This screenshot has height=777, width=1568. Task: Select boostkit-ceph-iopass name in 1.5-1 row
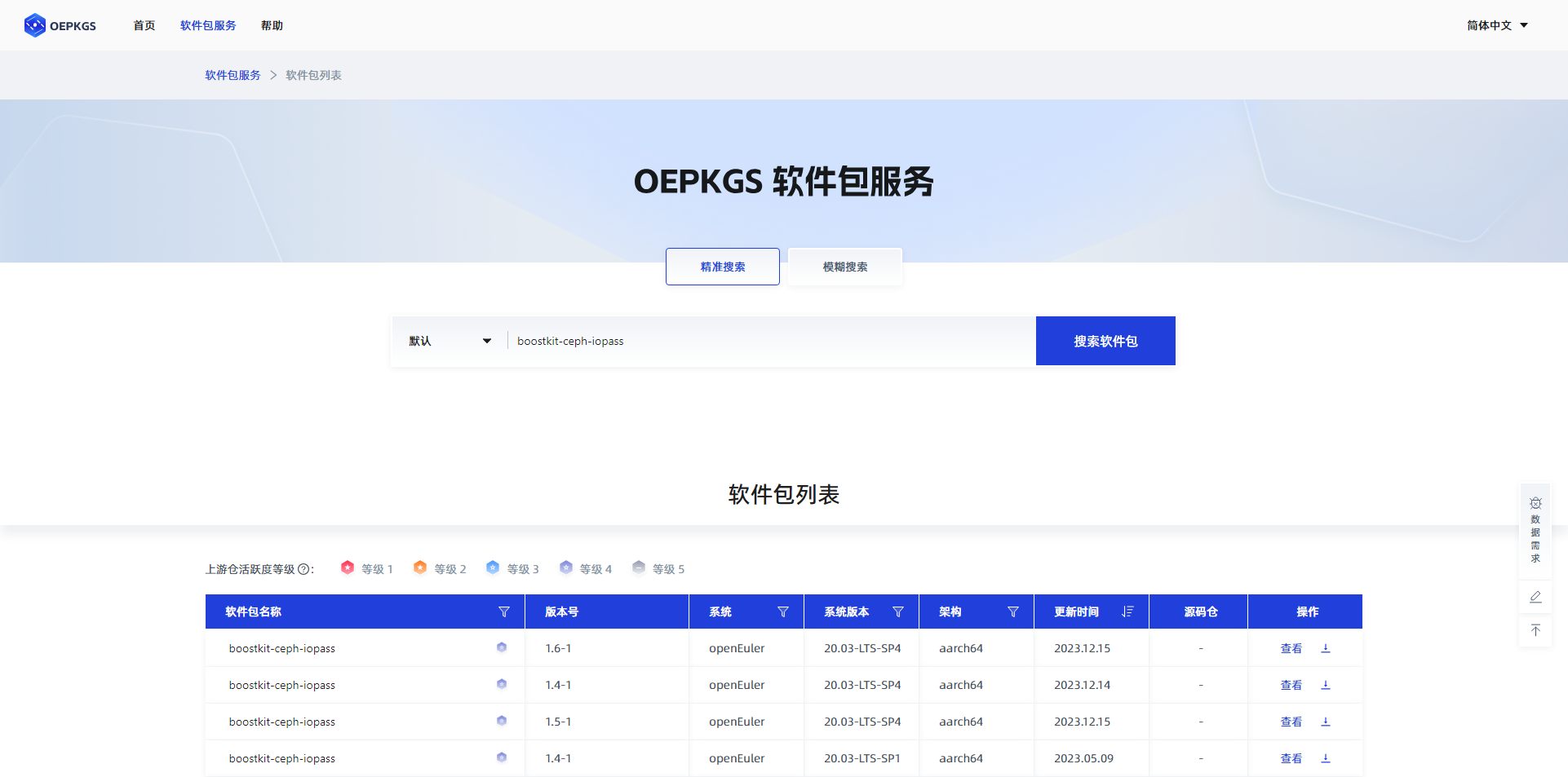(282, 722)
